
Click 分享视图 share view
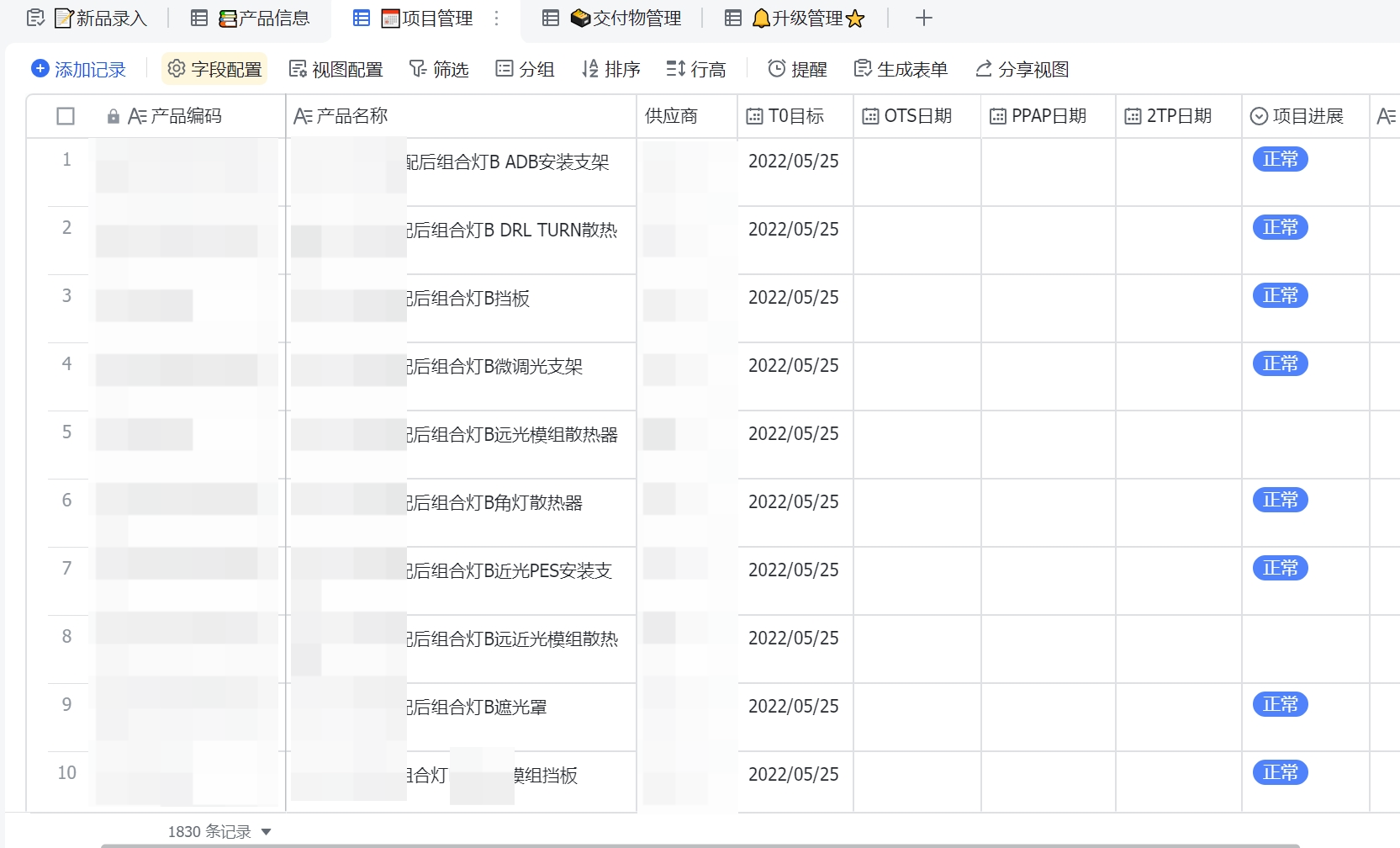click(x=1022, y=69)
